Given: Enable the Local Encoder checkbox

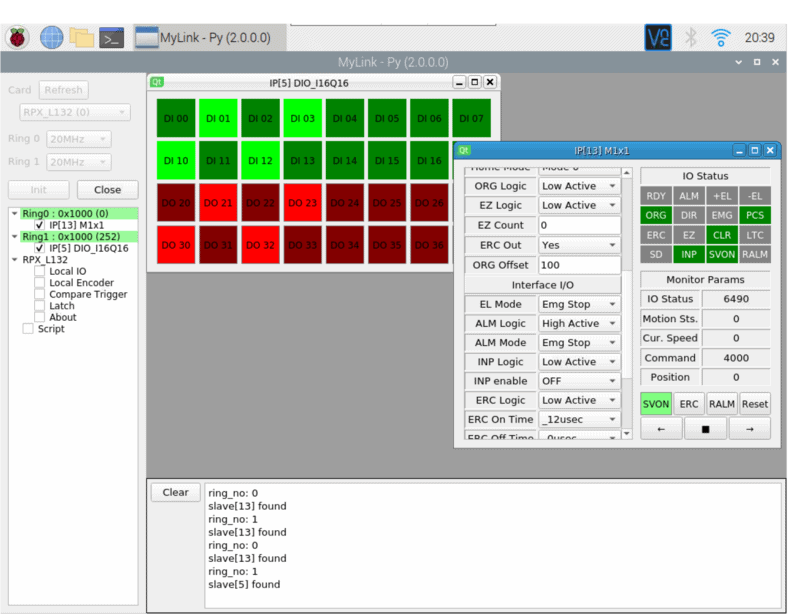Looking at the screenshot, I should coord(39,282).
